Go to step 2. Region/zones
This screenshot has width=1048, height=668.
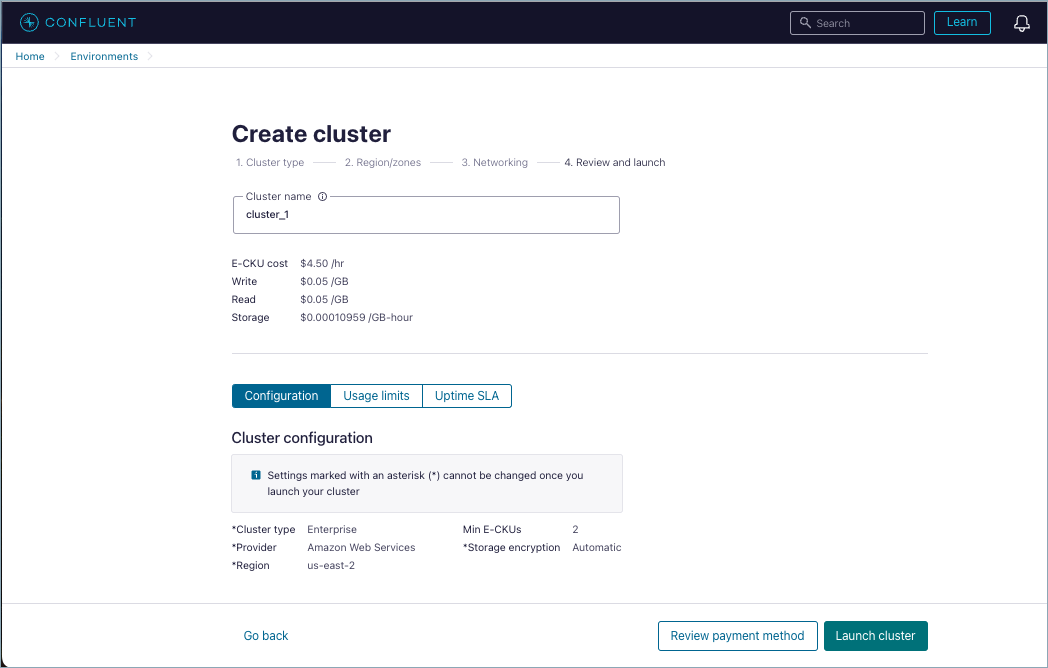click(383, 162)
